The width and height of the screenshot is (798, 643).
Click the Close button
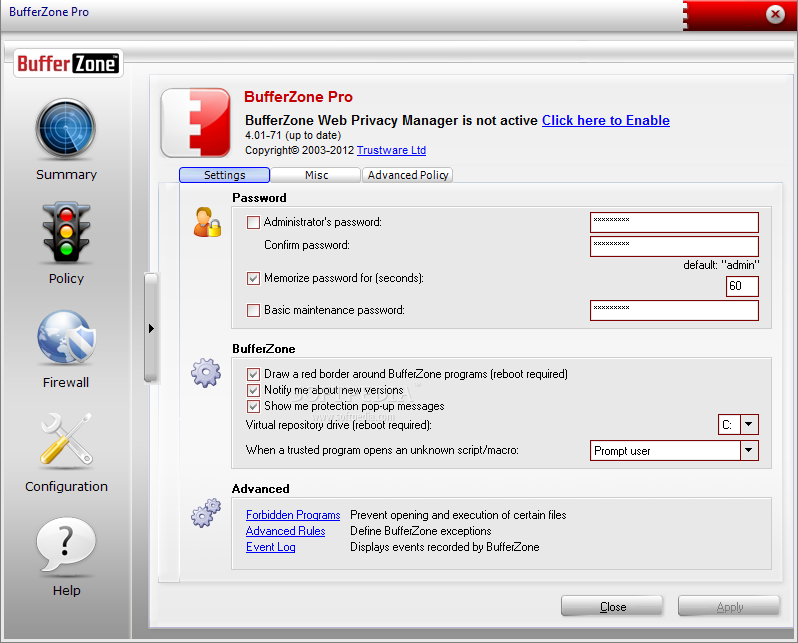click(x=612, y=607)
